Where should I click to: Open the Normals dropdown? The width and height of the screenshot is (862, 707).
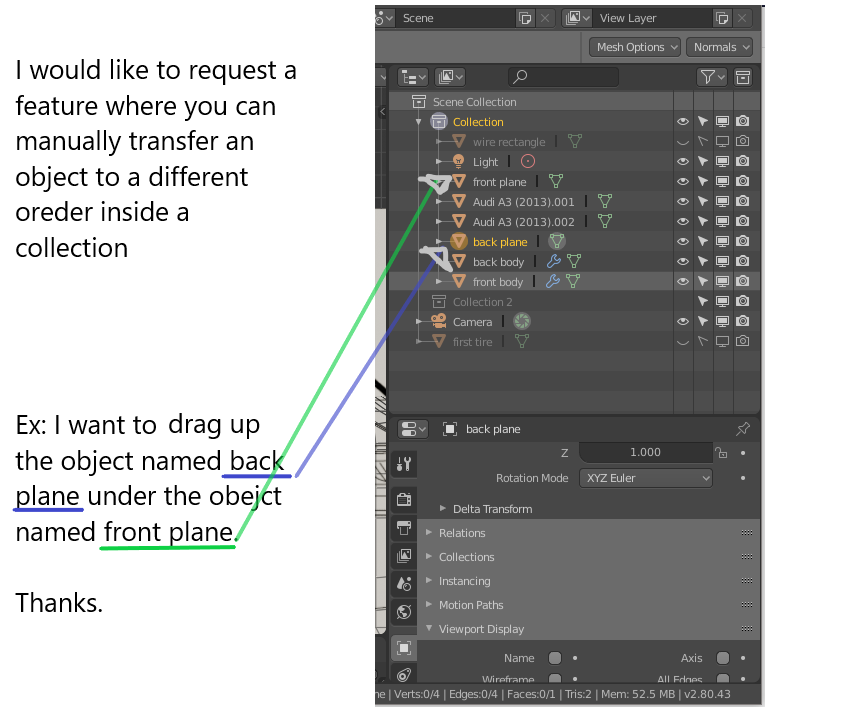point(719,47)
